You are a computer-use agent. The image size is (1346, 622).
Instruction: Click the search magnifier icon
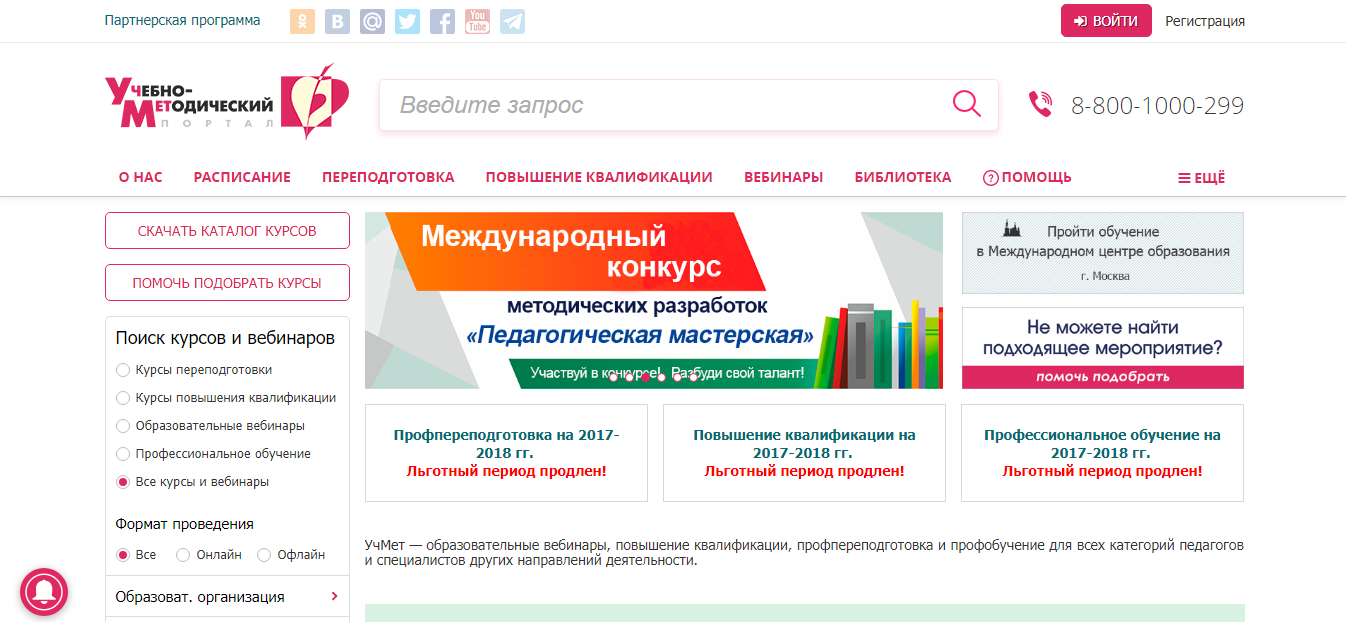(x=965, y=104)
